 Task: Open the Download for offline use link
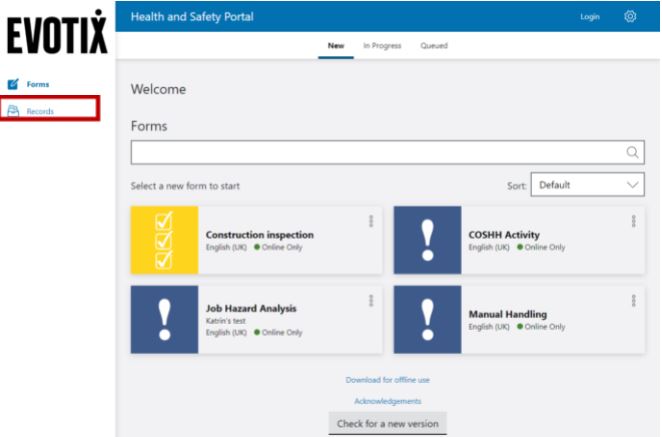pyautogui.click(x=388, y=380)
